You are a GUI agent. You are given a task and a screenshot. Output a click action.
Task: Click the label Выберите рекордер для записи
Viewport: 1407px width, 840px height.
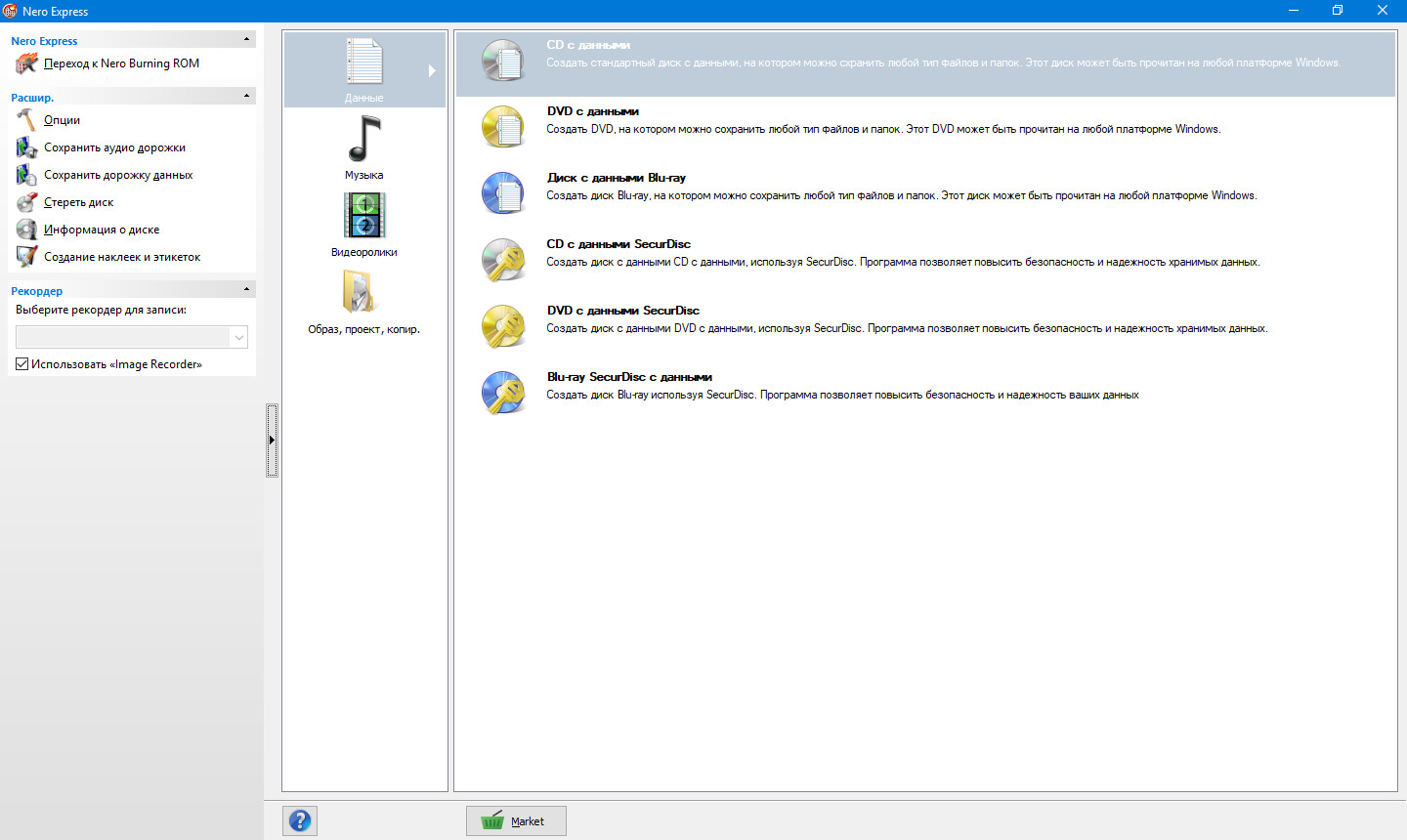[x=101, y=310]
